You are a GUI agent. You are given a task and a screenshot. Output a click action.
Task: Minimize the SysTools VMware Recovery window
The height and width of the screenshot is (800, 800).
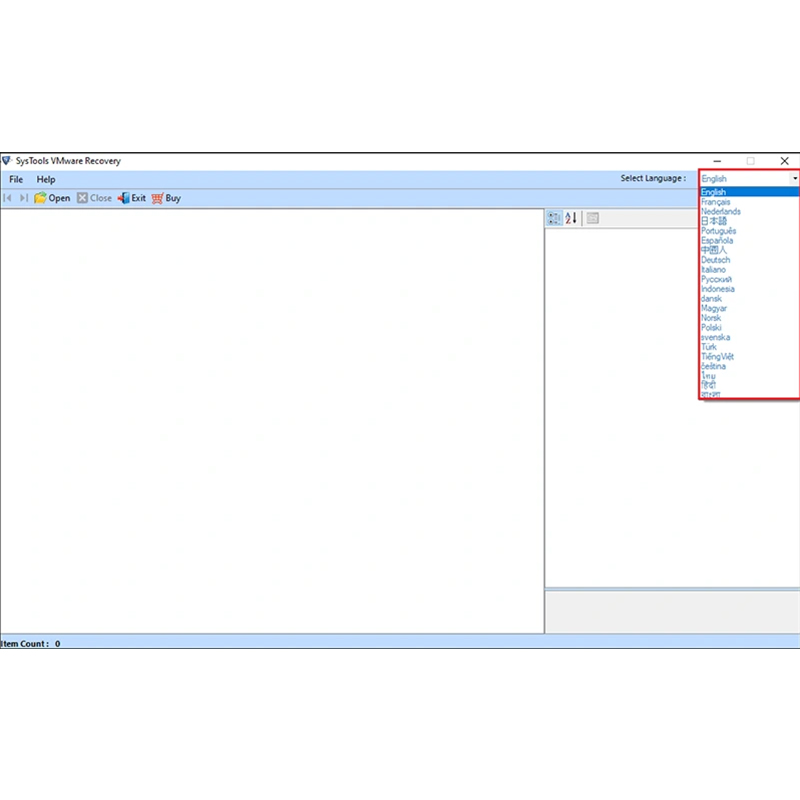tap(717, 161)
